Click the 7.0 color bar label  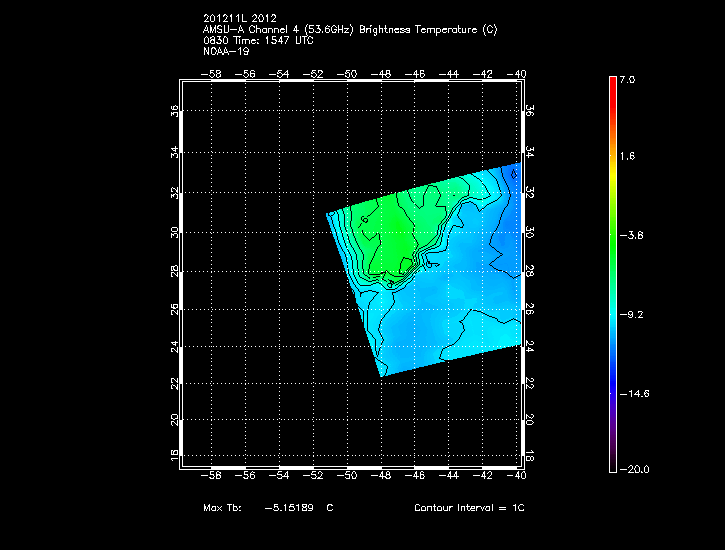click(626, 79)
